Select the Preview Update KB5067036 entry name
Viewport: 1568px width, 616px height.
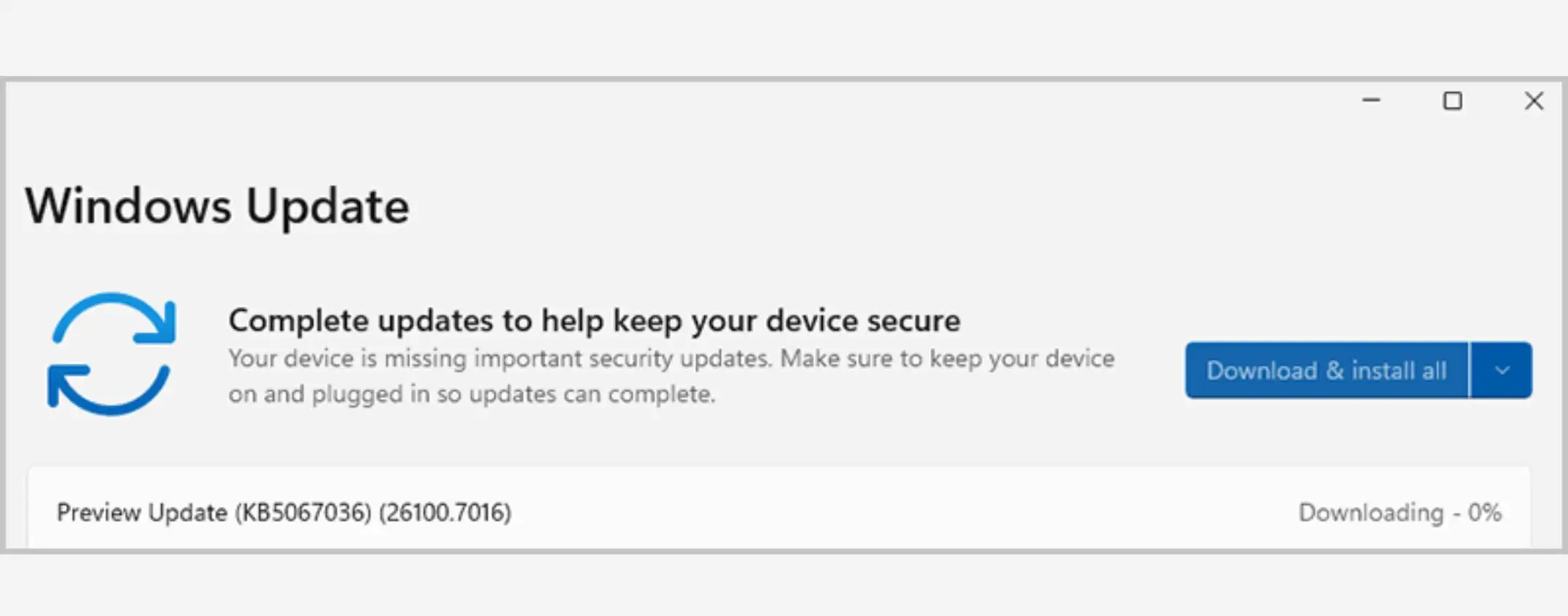tap(284, 513)
